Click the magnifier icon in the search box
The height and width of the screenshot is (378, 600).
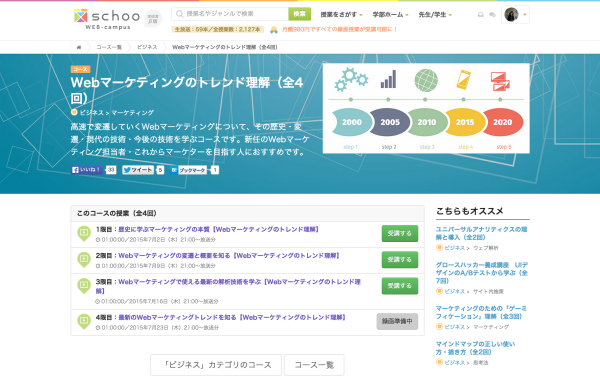(x=179, y=14)
